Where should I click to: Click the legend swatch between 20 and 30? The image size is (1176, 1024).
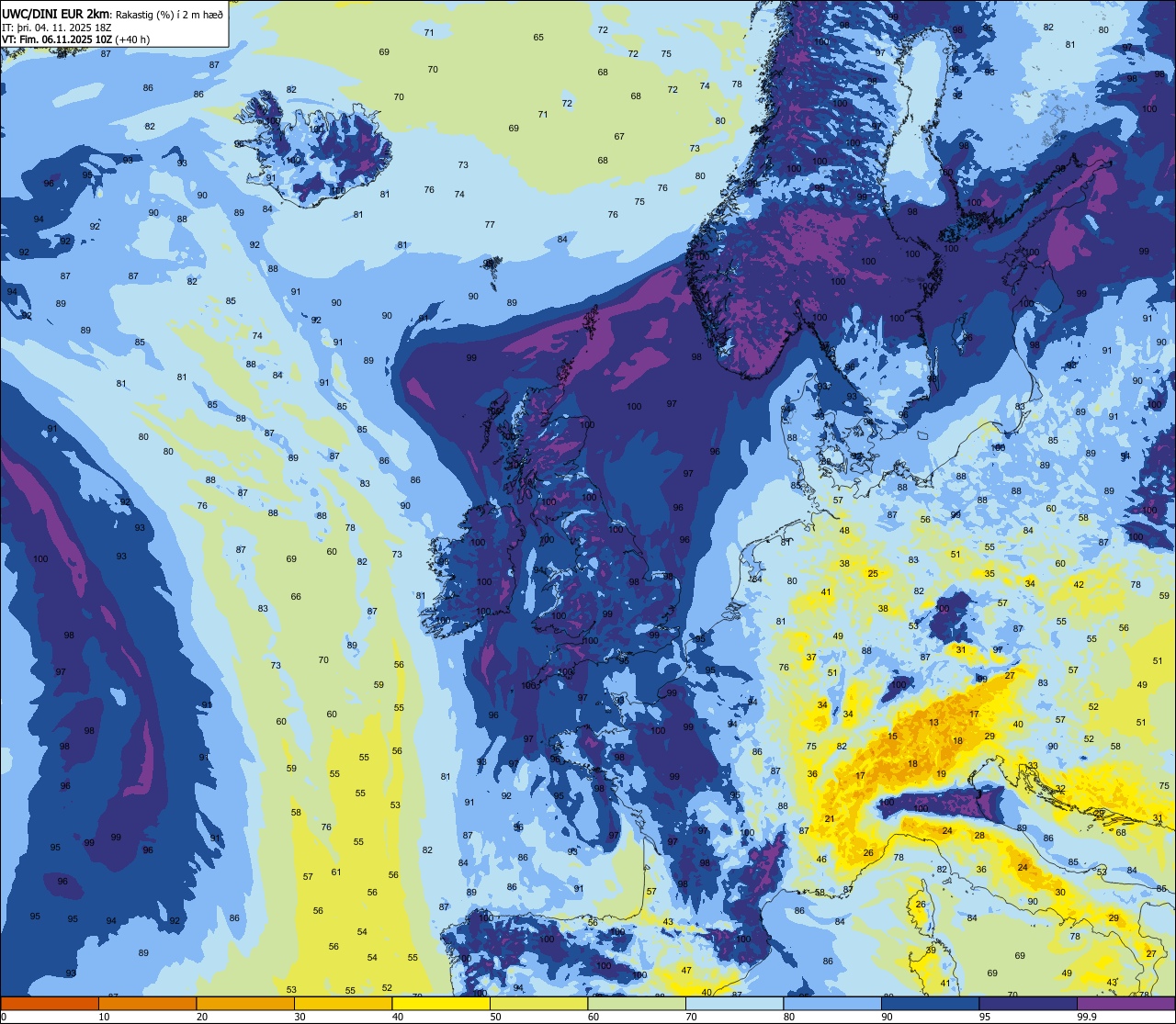coord(245,1003)
